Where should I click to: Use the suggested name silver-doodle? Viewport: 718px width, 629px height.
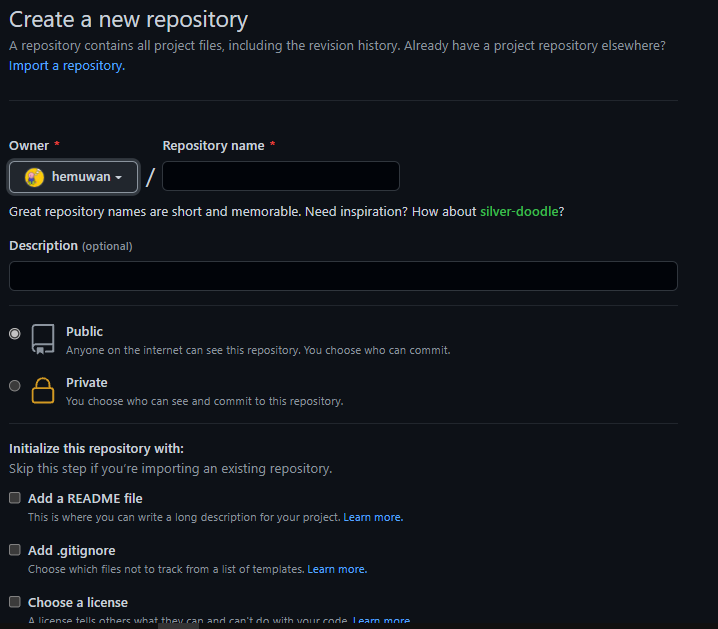point(519,211)
